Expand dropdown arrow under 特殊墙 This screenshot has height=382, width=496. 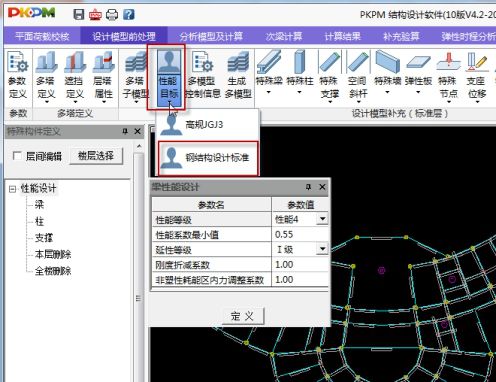click(x=387, y=92)
